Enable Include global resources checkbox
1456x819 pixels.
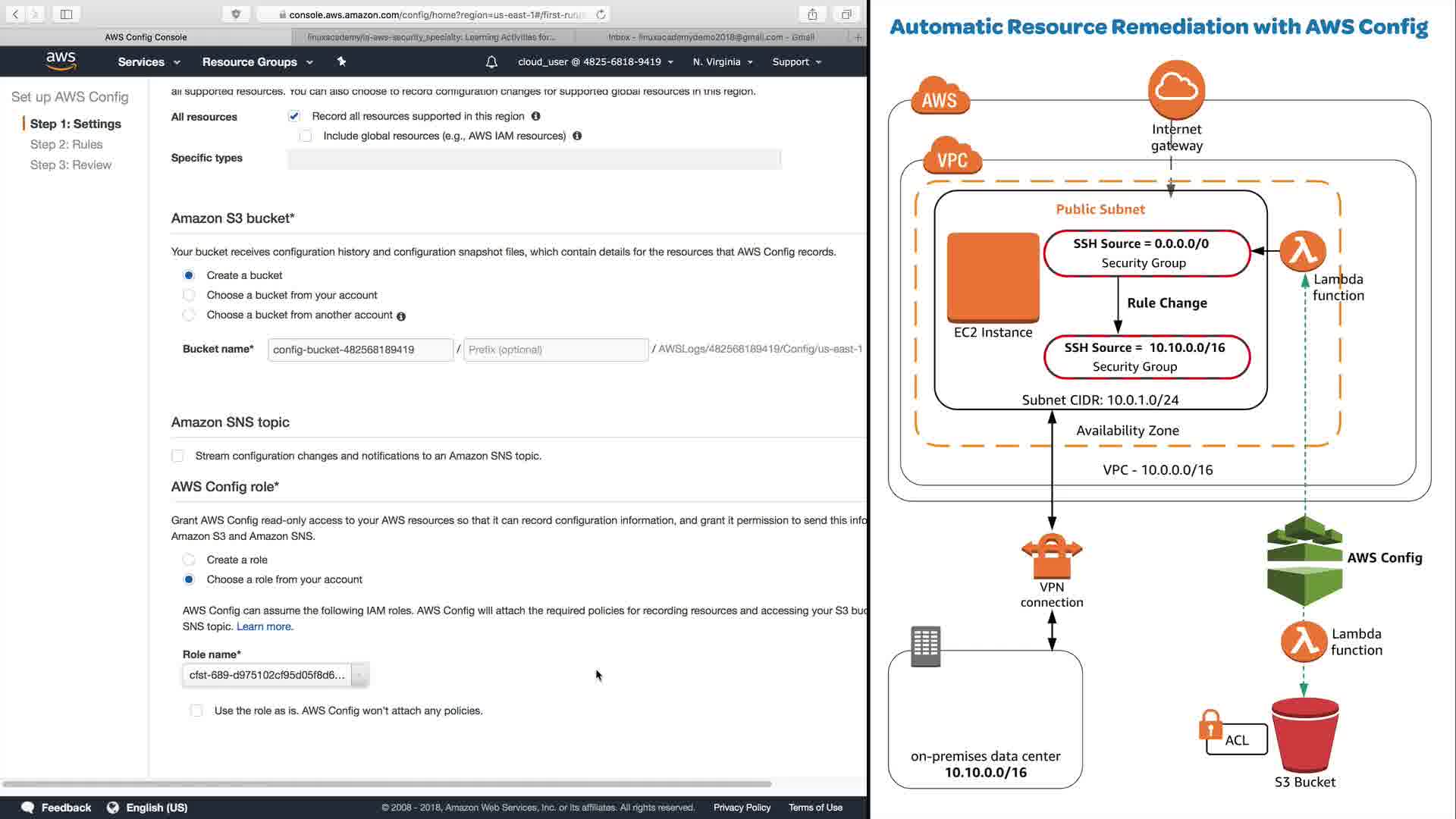coord(306,136)
